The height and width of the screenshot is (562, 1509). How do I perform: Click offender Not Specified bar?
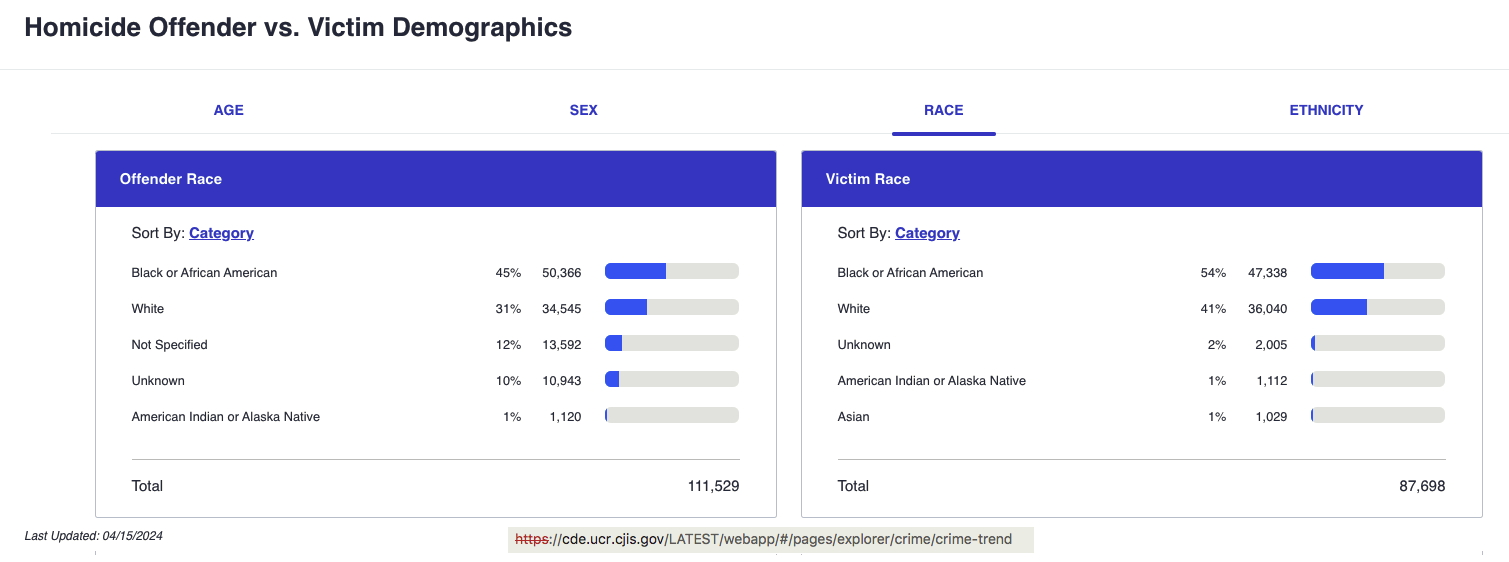click(672, 343)
